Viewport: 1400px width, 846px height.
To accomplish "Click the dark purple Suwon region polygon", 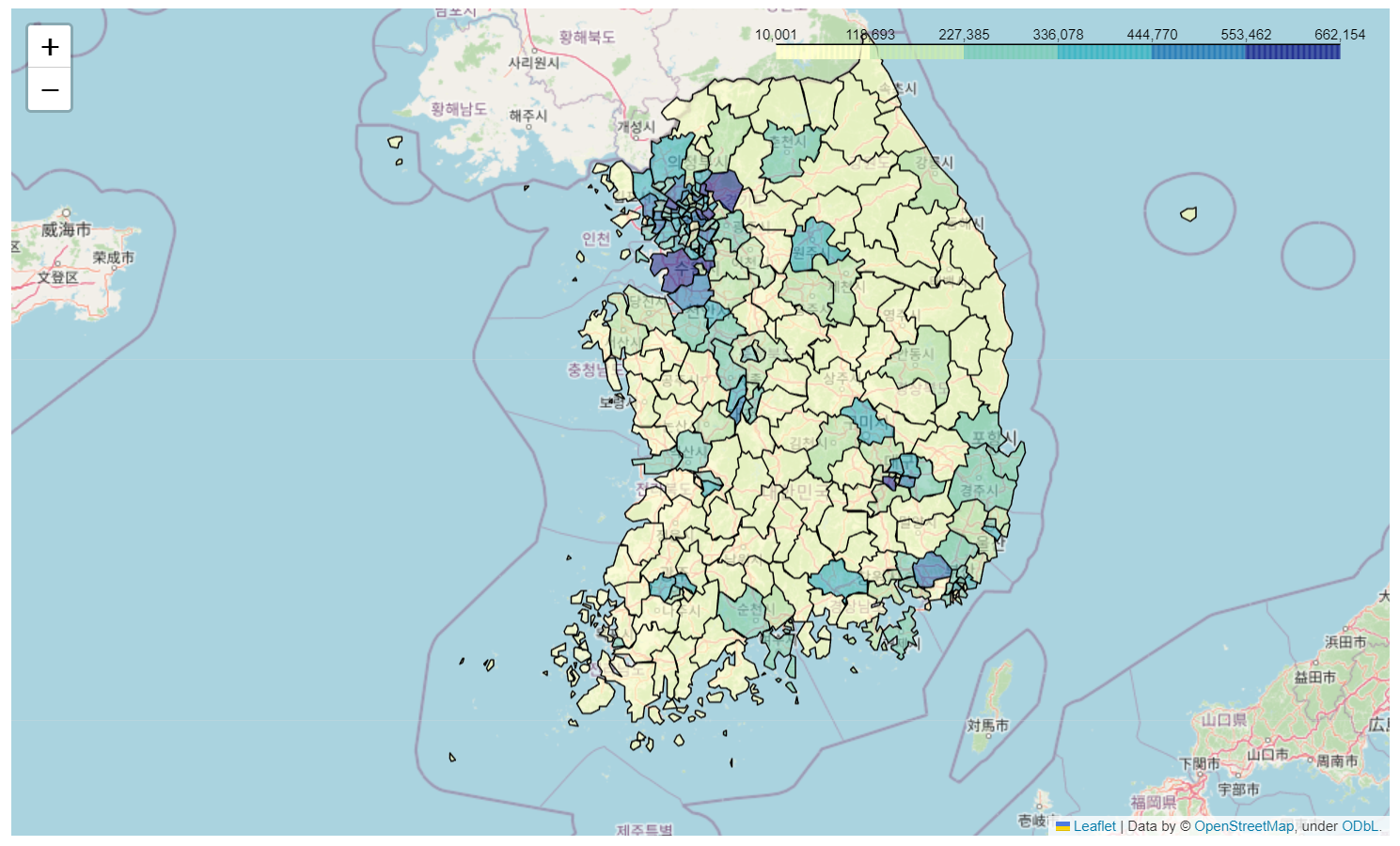I will click(679, 269).
